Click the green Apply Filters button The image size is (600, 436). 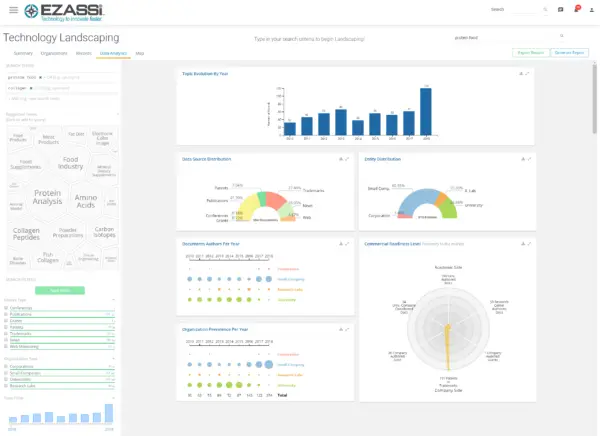pyautogui.click(x=60, y=291)
